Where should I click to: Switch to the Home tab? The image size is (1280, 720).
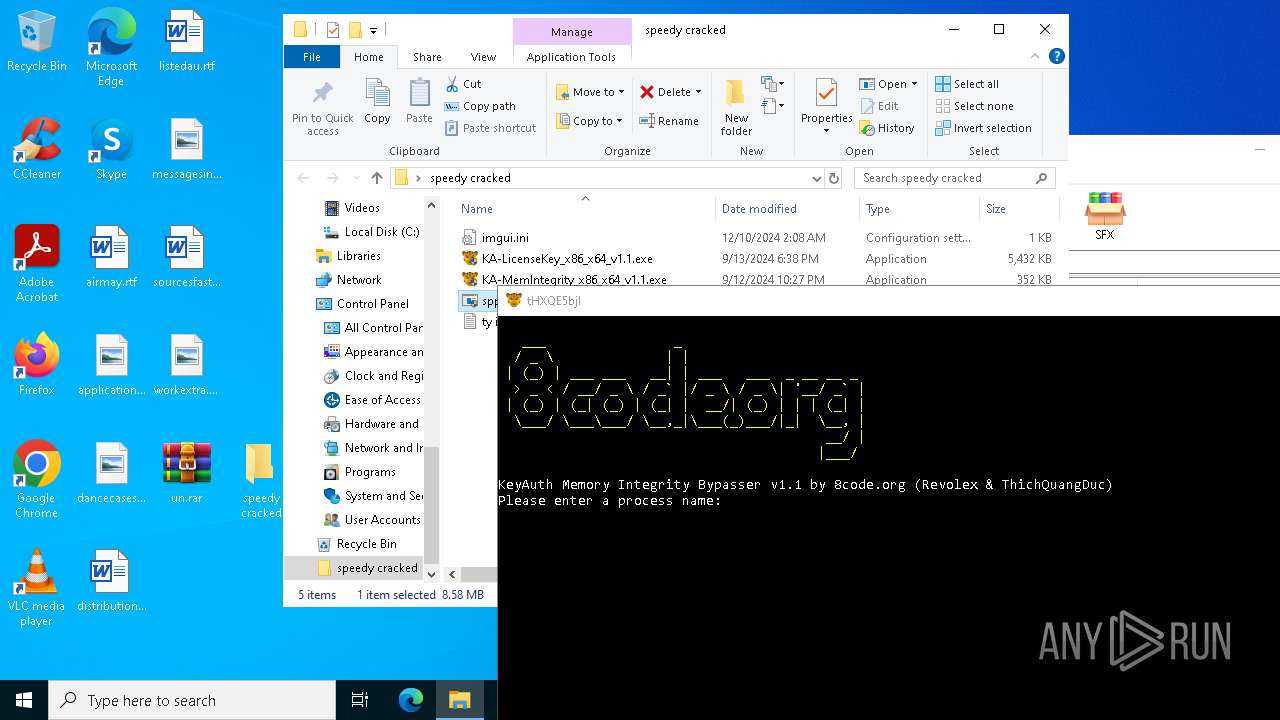[x=369, y=57]
